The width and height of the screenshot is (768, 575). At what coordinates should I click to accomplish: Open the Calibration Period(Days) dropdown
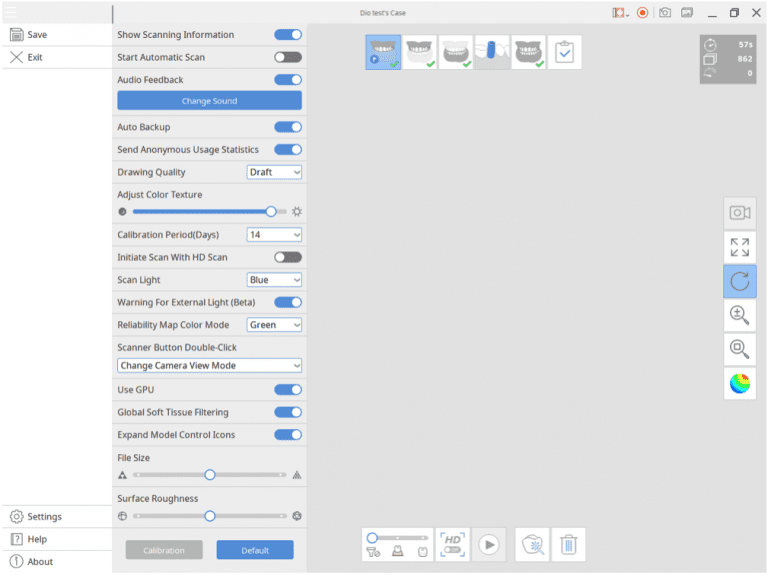[x=274, y=235]
